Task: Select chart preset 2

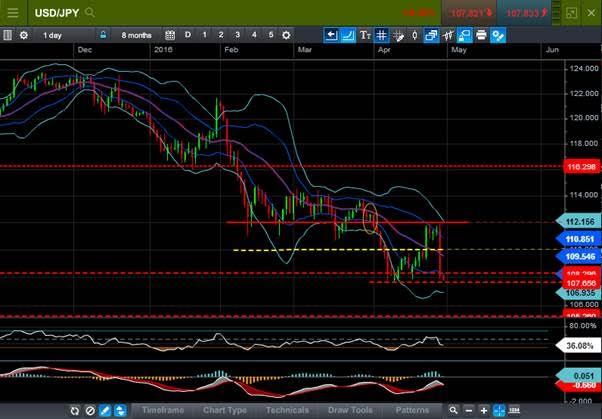Action: 221,35
